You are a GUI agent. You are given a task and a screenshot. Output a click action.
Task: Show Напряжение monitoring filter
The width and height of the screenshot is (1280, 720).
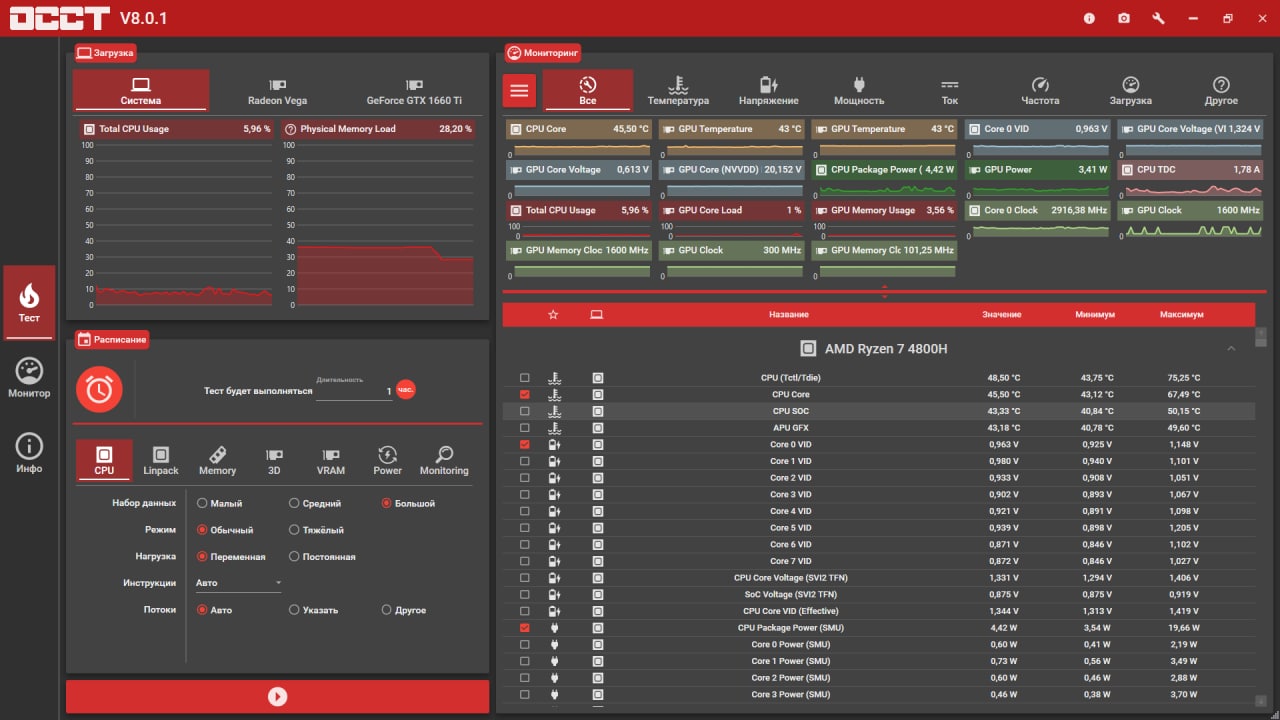click(768, 91)
